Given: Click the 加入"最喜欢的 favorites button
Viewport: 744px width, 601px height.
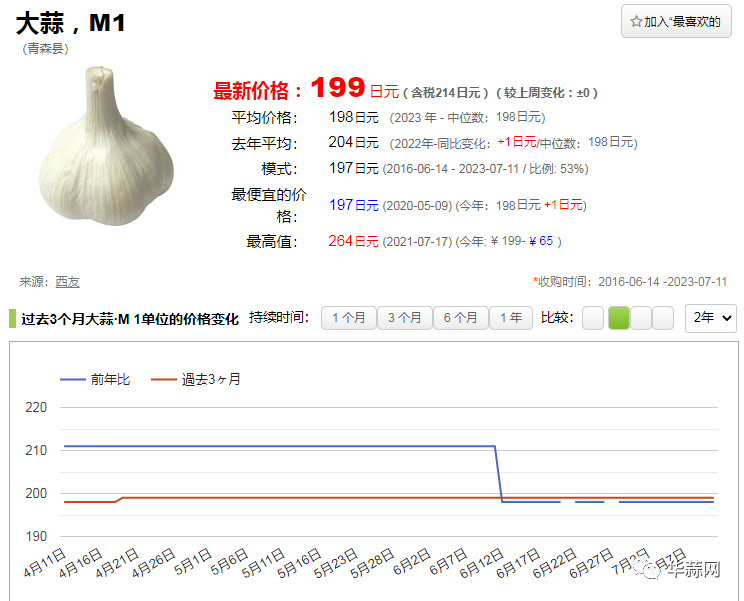Looking at the screenshot, I should point(676,21).
